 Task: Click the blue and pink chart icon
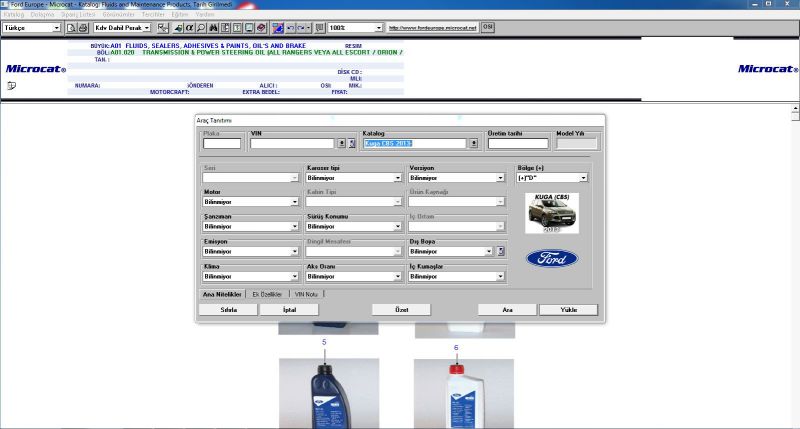278,28
